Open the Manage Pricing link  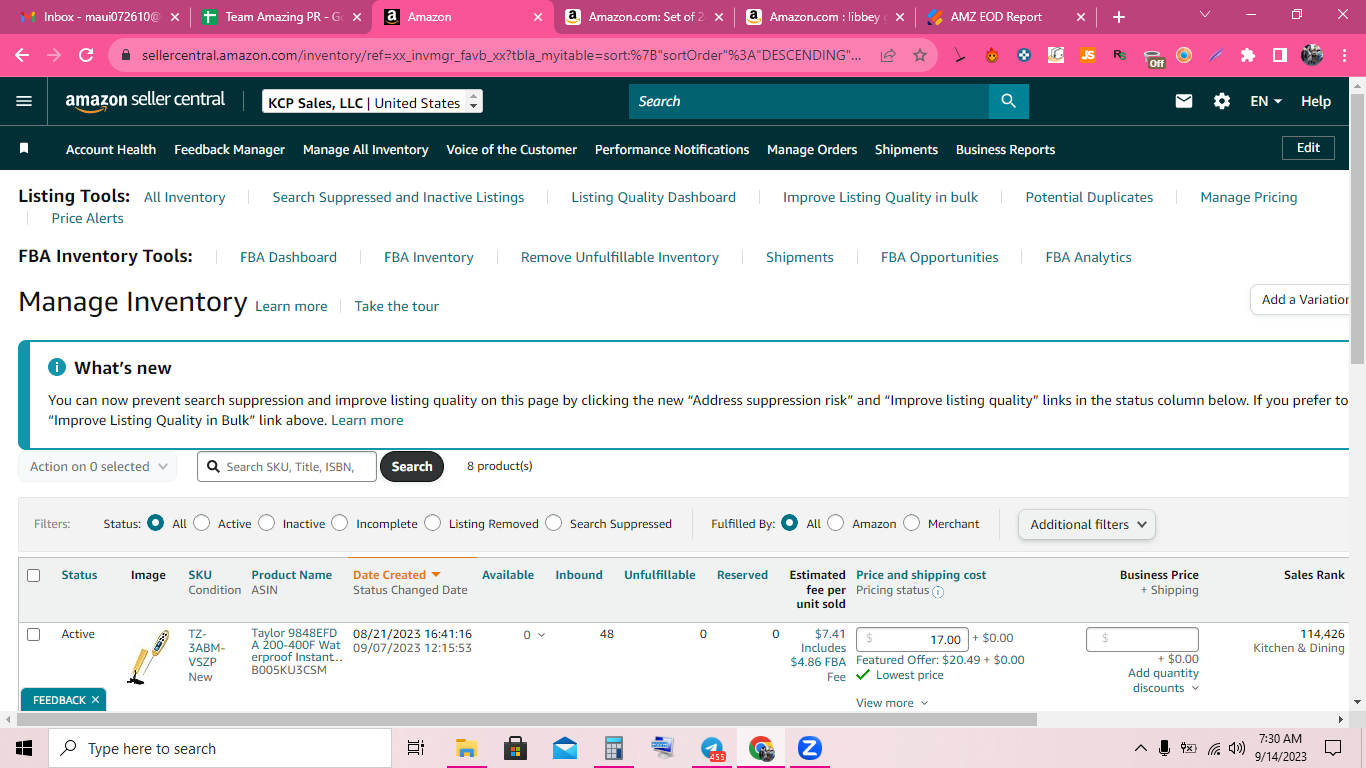[x=1248, y=197]
